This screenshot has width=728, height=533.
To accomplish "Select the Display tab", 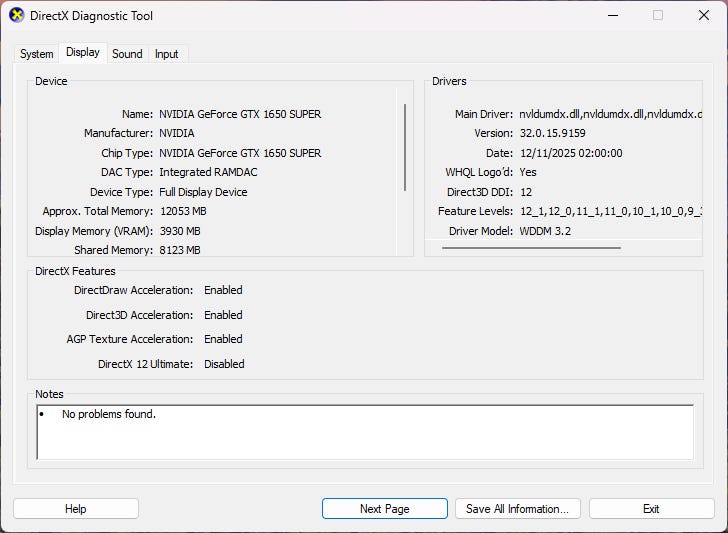I will (x=83, y=52).
